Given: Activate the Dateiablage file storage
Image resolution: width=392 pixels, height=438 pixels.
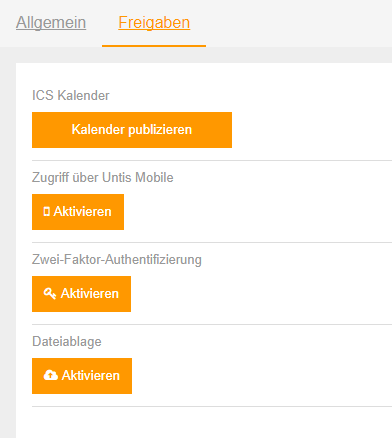Looking at the screenshot, I should (82, 376).
